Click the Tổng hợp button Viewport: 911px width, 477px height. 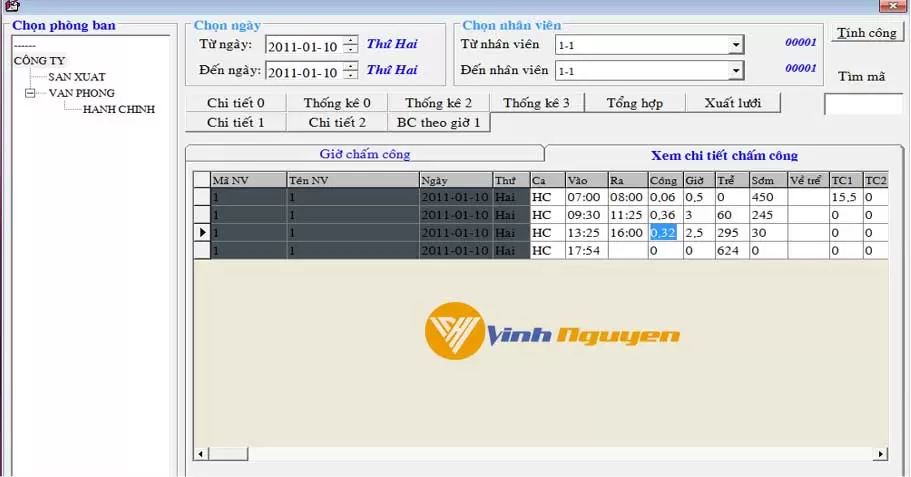[x=634, y=103]
